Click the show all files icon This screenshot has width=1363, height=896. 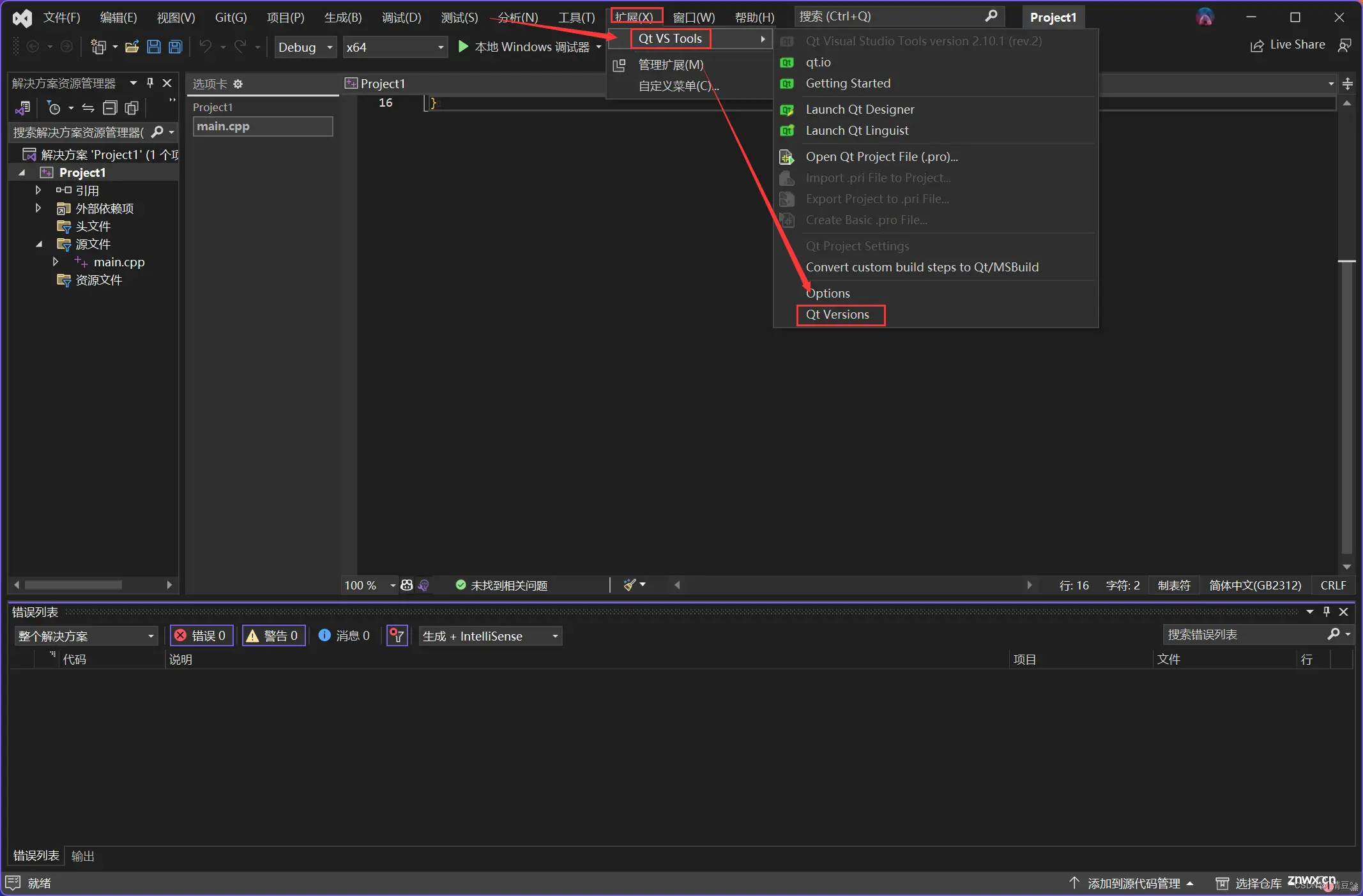[132, 108]
